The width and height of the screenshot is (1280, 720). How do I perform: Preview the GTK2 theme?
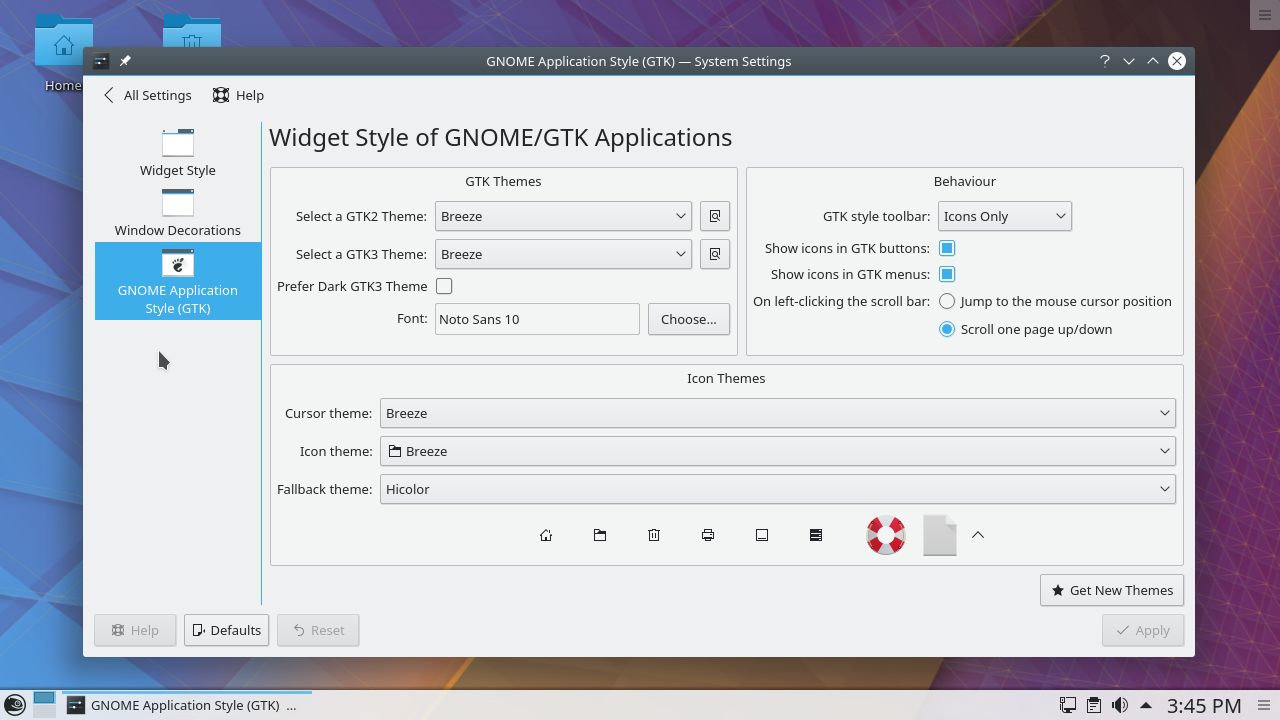click(x=715, y=216)
